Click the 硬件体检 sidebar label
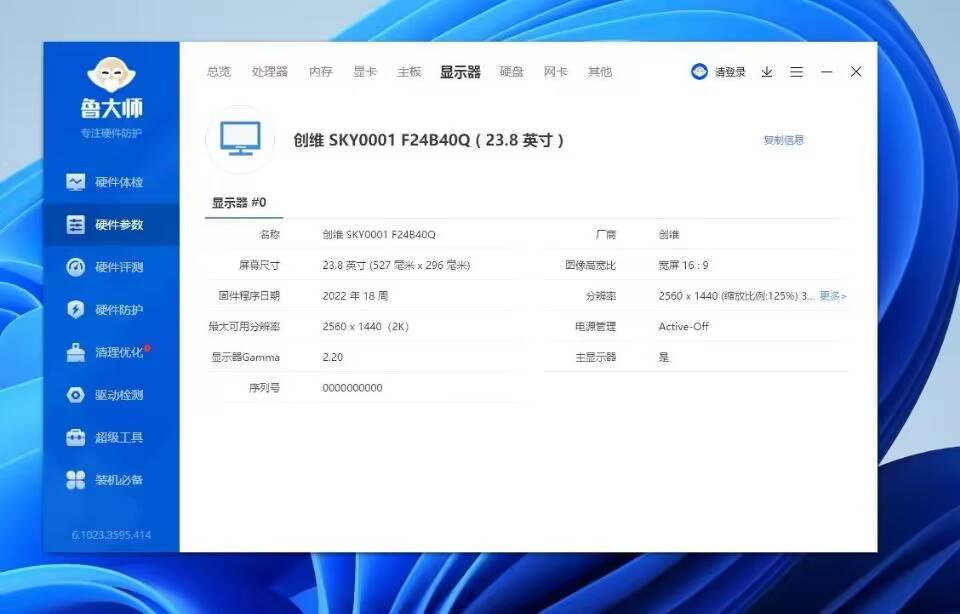960x614 pixels. pos(119,182)
